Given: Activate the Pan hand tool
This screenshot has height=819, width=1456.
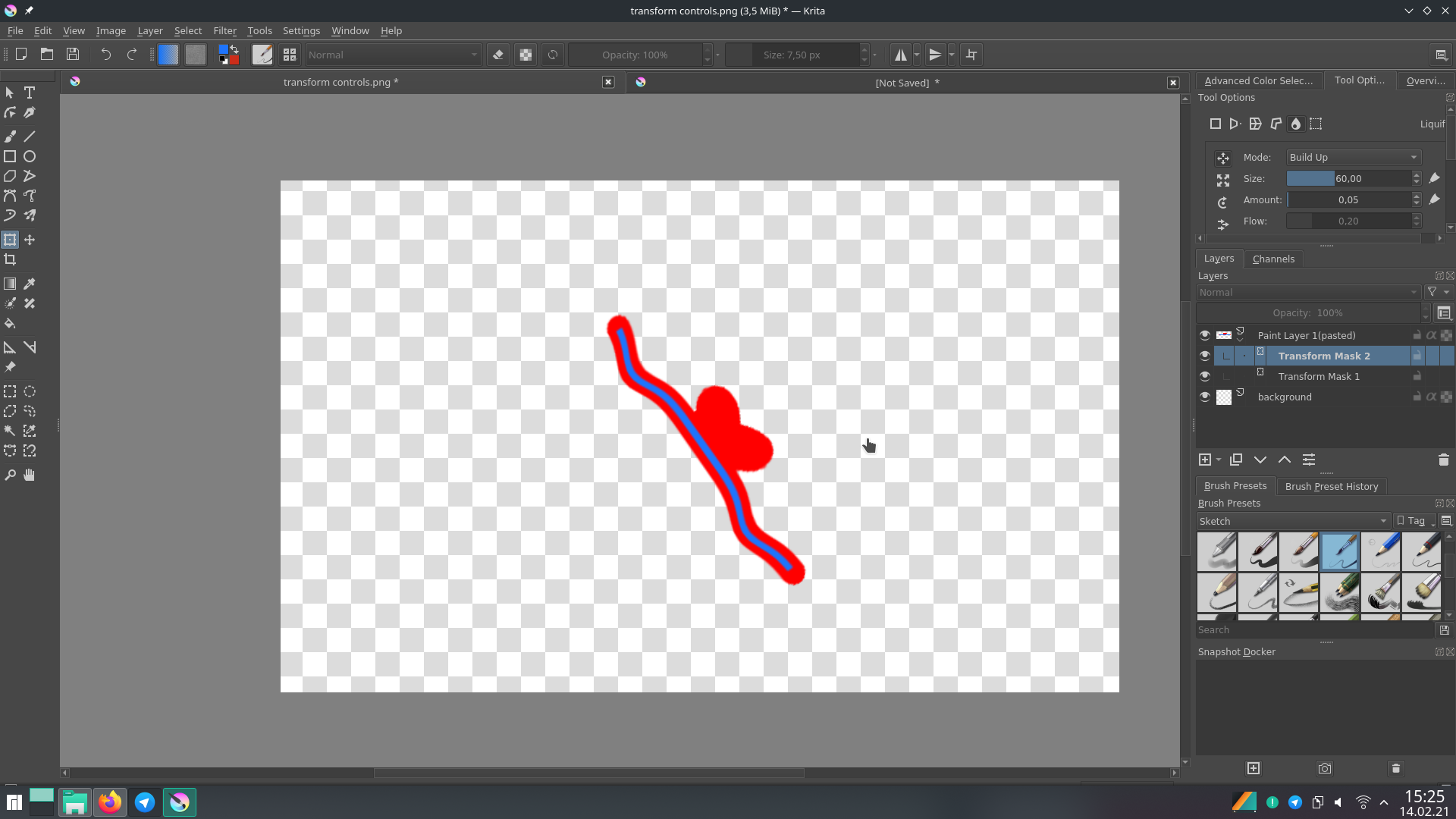Looking at the screenshot, I should pos(30,475).
